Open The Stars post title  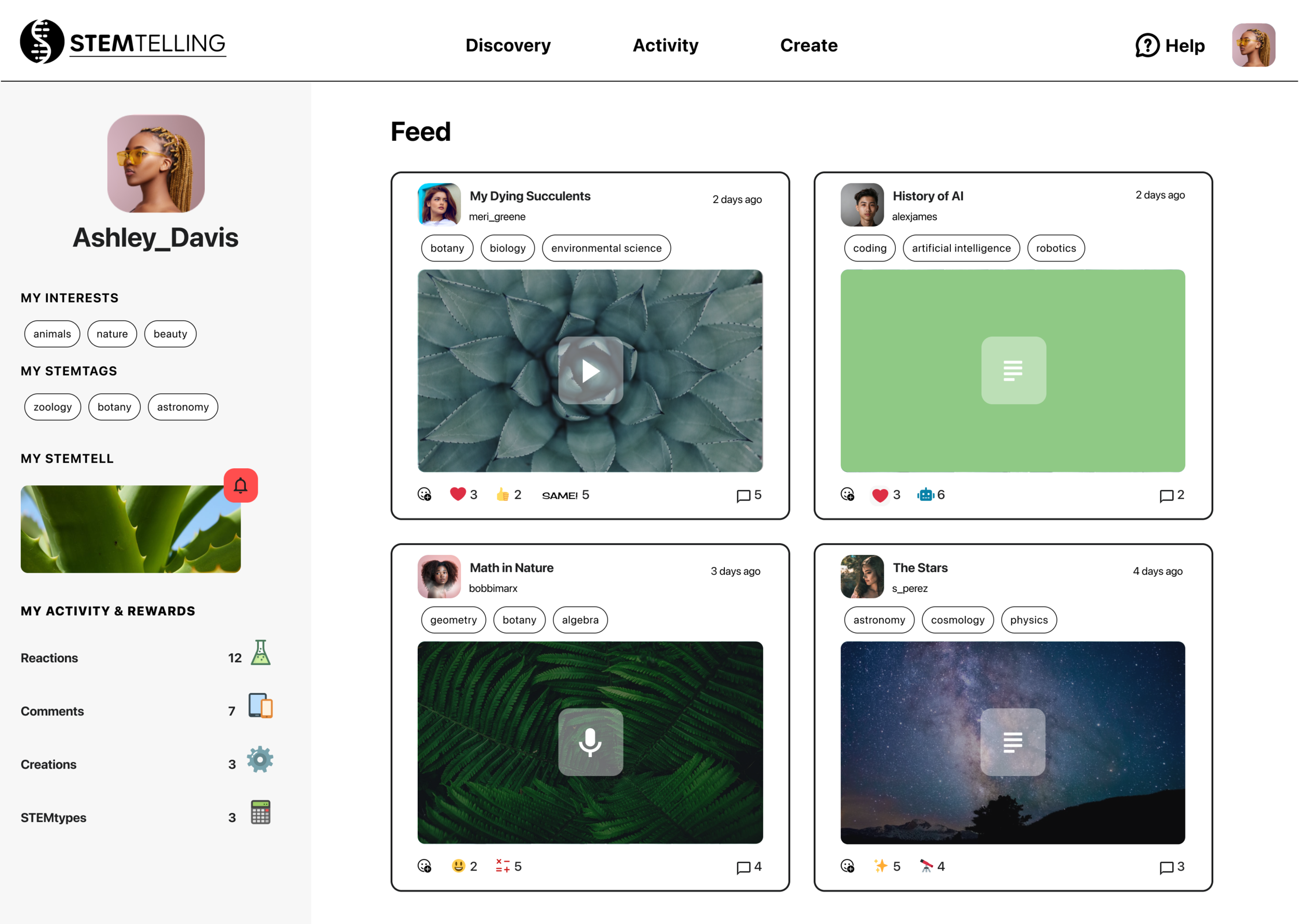point(920,567)
